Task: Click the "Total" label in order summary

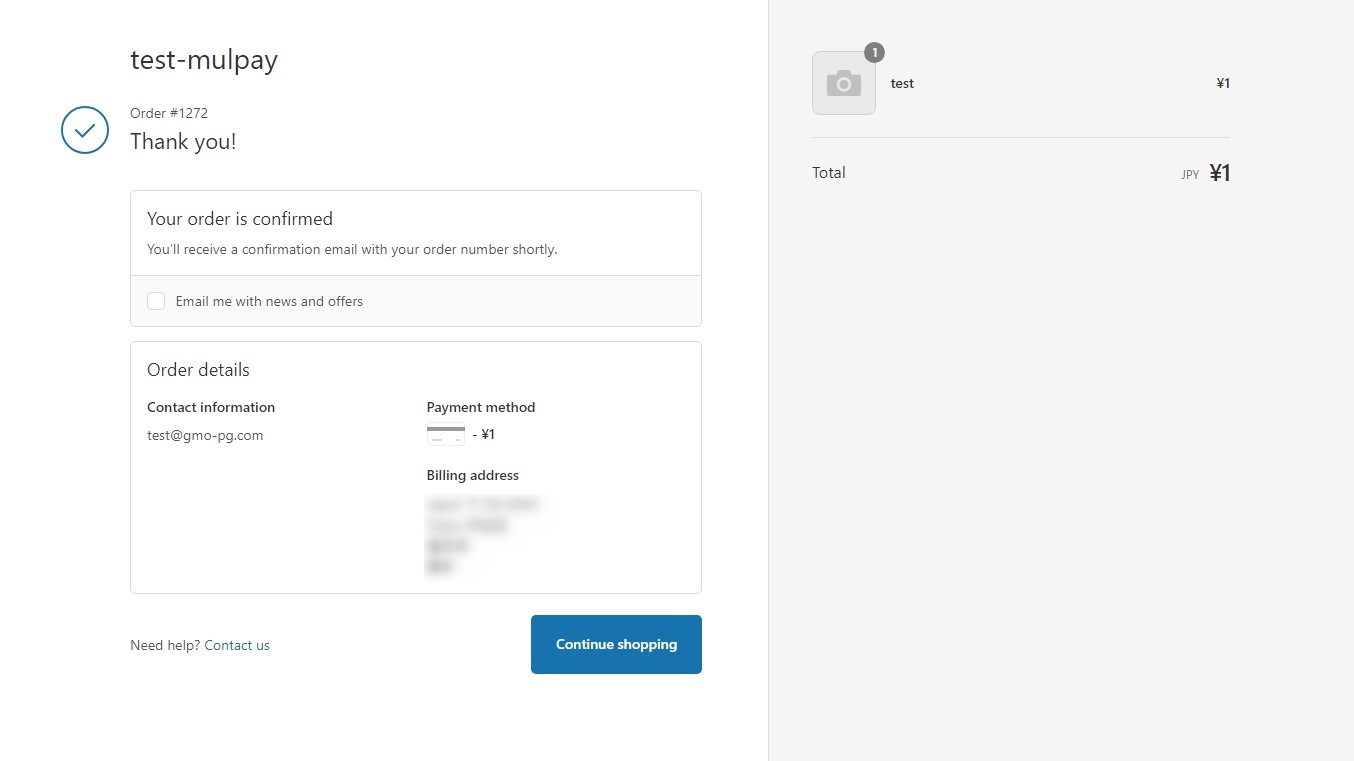Action: coord(829,173)
